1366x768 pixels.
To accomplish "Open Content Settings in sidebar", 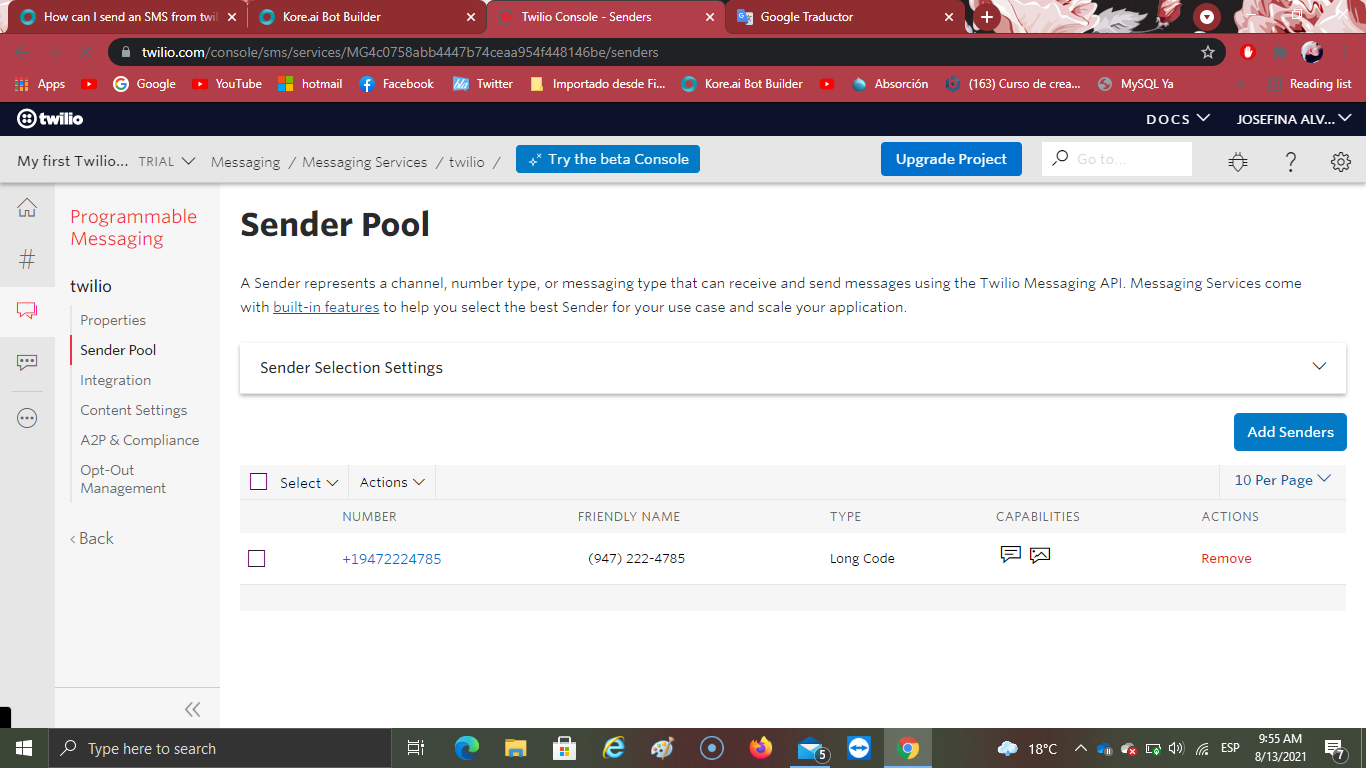I will (133, 410).
